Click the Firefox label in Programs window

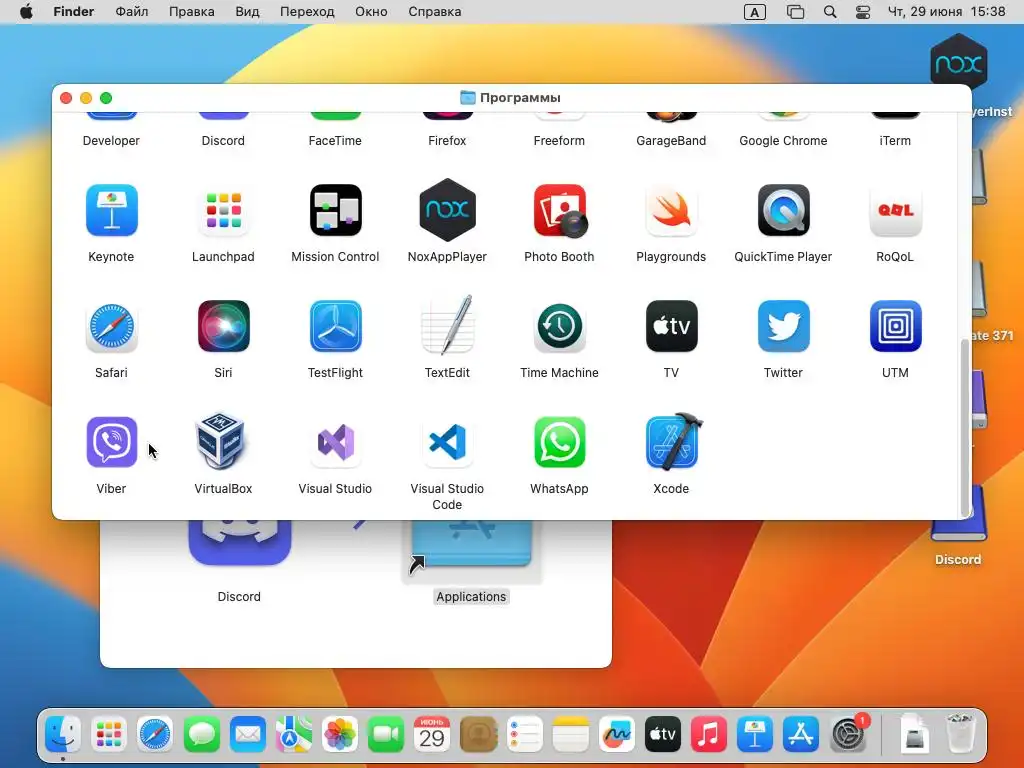[447, 140]
